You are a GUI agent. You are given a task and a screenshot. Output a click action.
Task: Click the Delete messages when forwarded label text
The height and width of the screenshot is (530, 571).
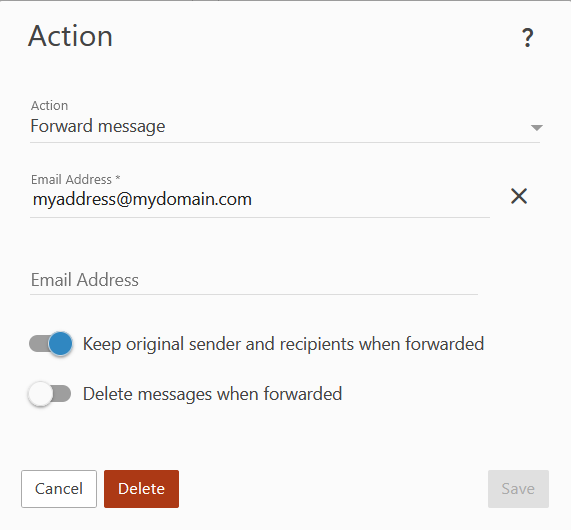coord(212,394)
